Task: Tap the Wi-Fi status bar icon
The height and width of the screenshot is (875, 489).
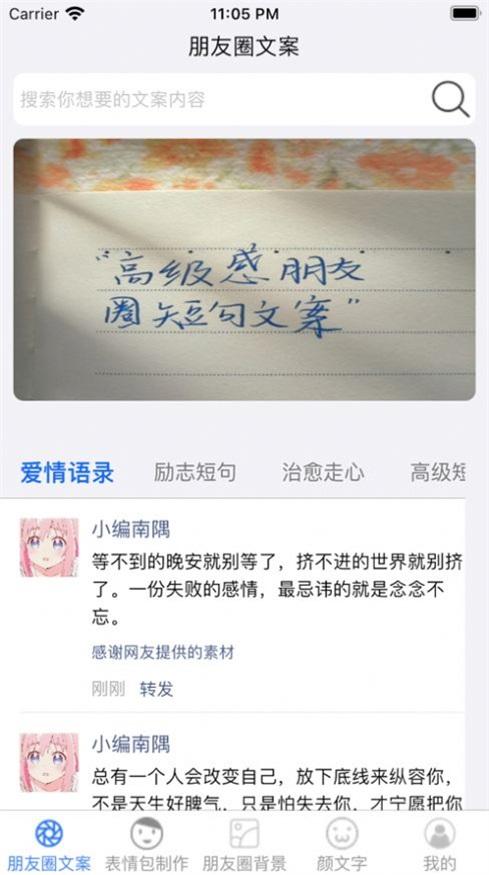Action: (x=75, y=14)
